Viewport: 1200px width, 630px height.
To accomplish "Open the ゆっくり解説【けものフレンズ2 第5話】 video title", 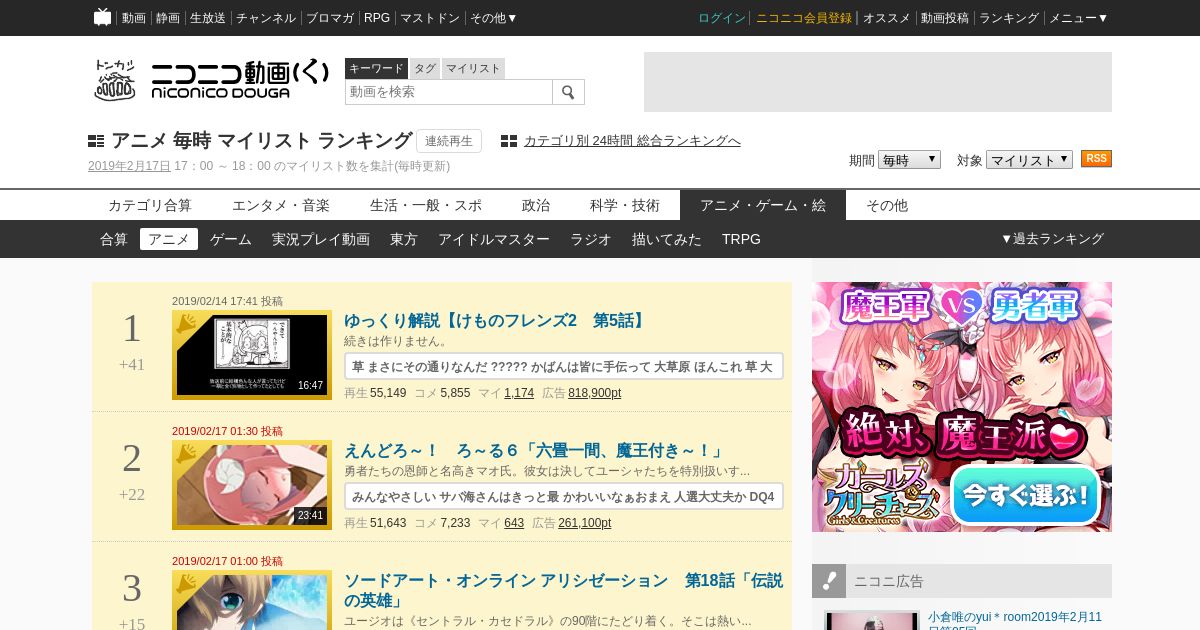I will [496, 321].
